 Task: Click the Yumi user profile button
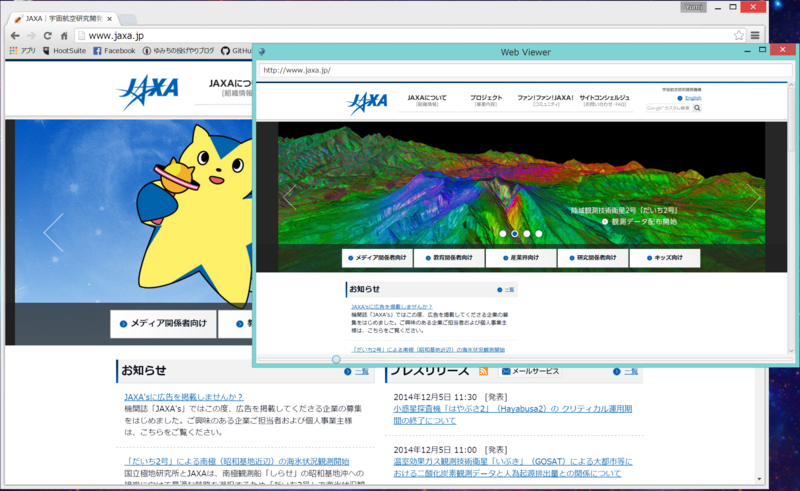[x=693, y=7]
